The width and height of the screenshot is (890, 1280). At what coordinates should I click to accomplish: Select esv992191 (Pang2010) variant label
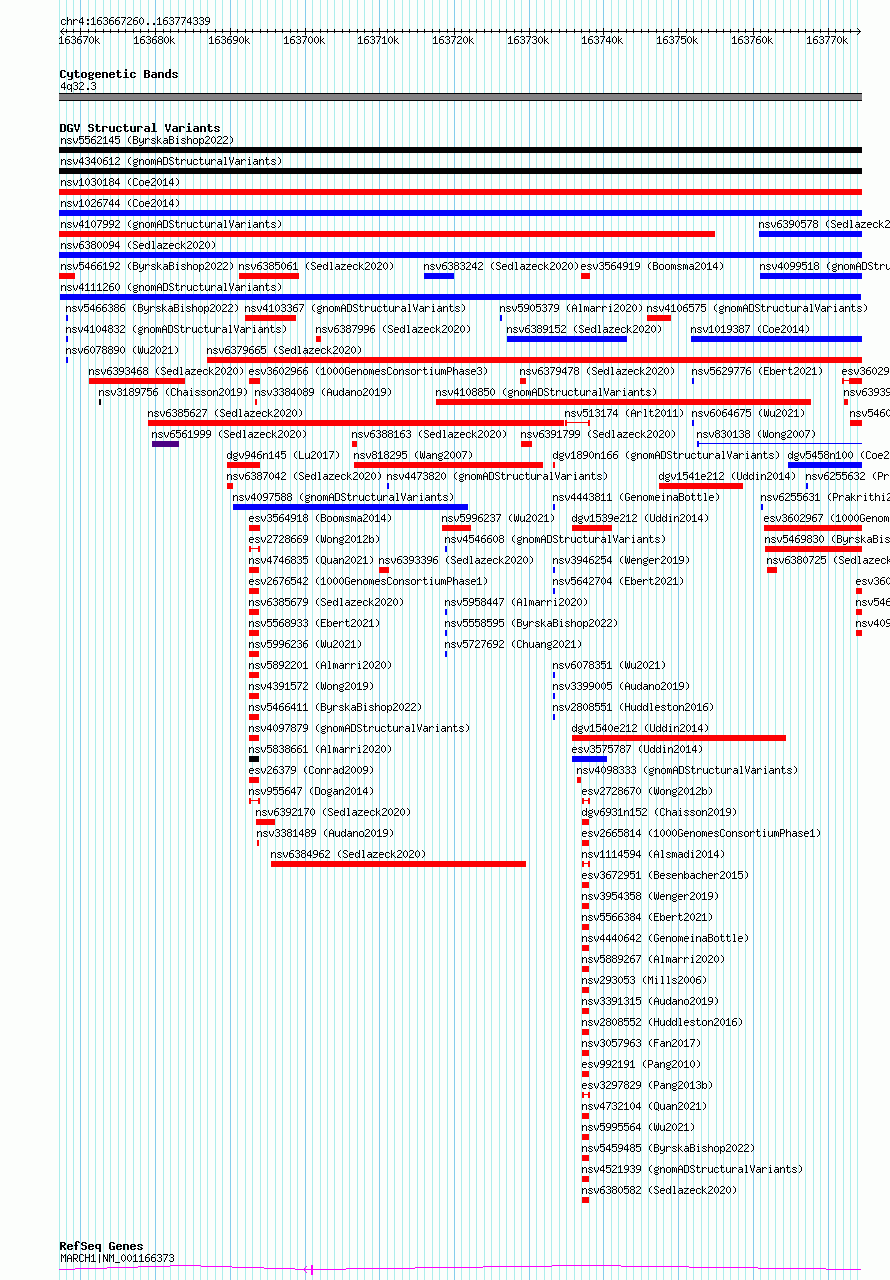642,1064
